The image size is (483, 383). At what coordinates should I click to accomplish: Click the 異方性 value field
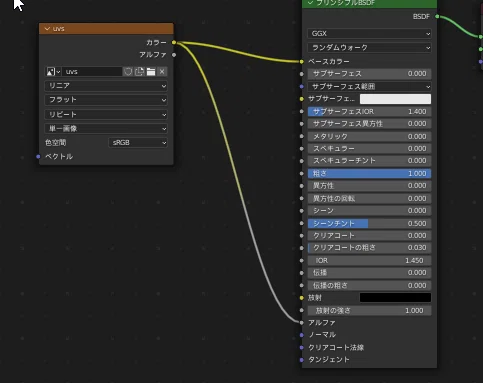[x=369, y=186]
